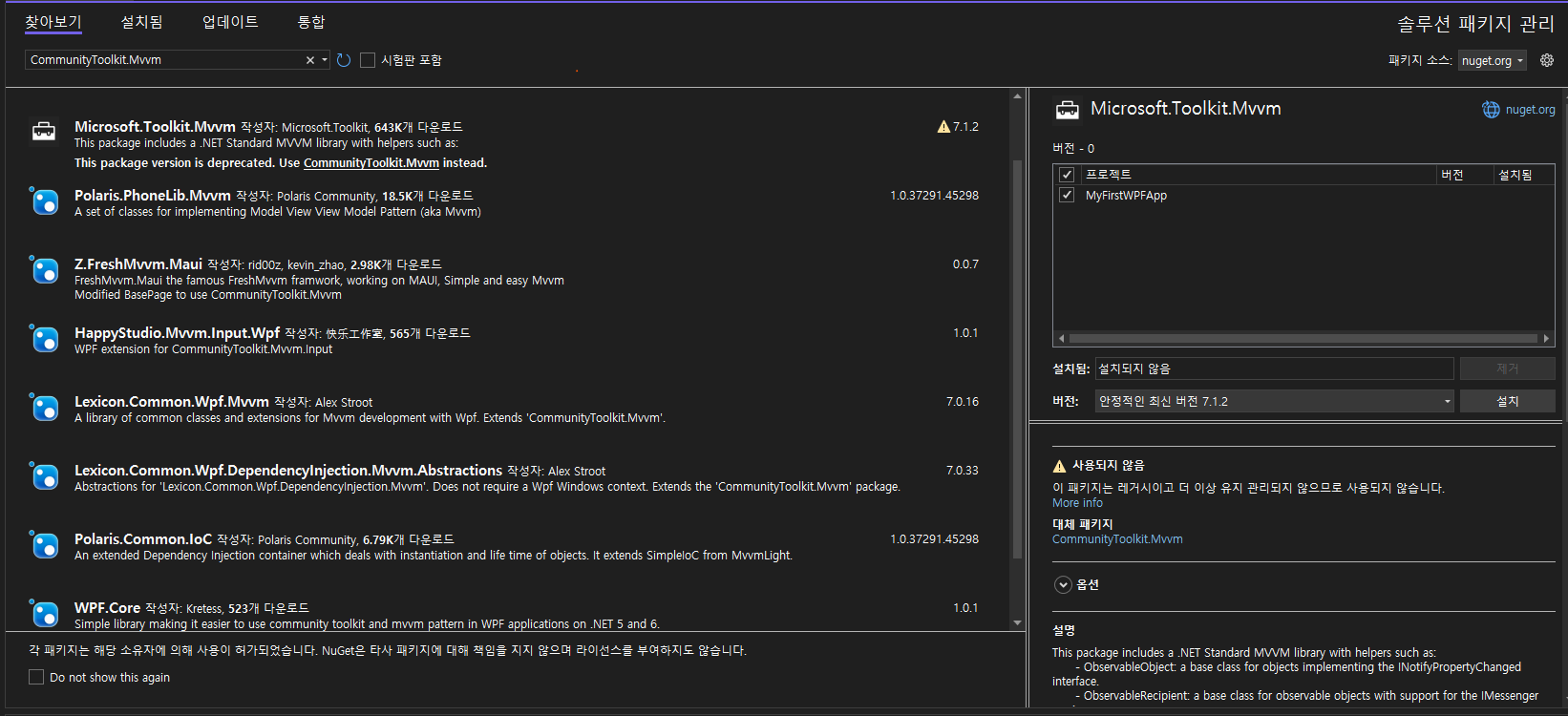1568x716 pixels.
Task: Check the Do not show this again box
Action: tap(36, 677)
